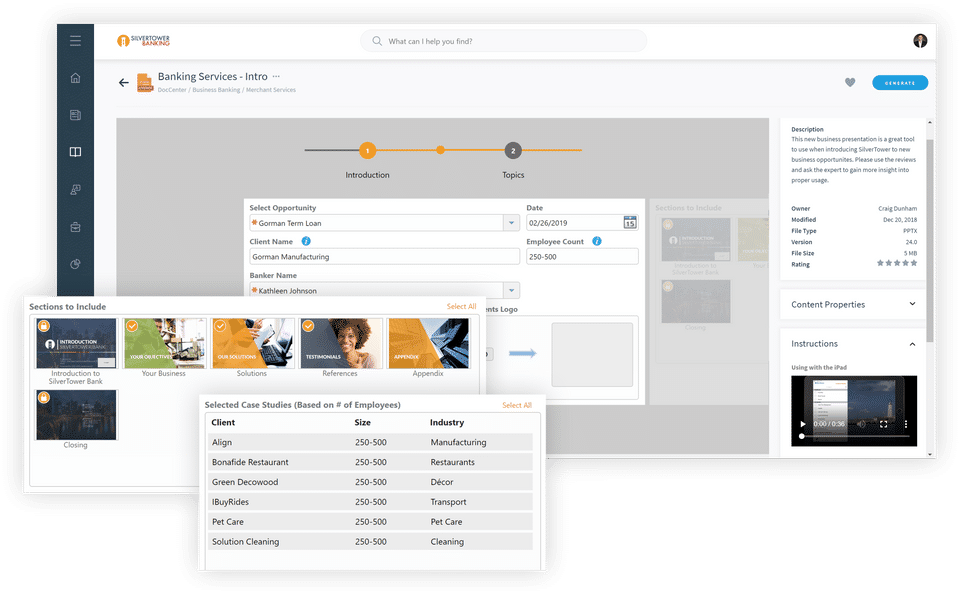Show info tooltip for Client Name
The height and width of the screenshot is (594, 960).
[x=306, y=241]
